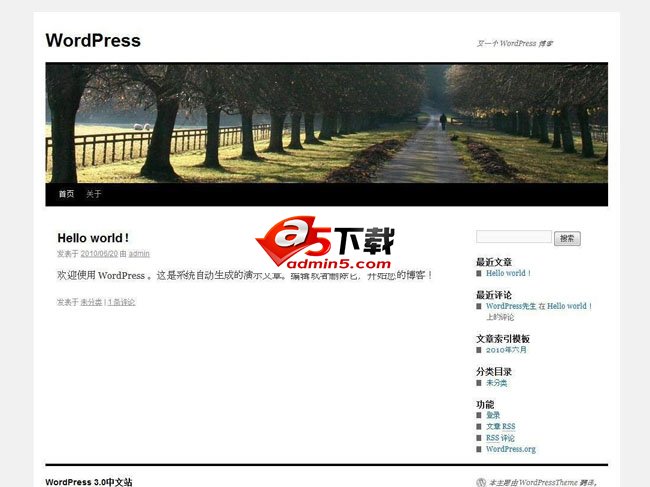
Task: Open the Hello world! post title
Action: coord(93,238)
